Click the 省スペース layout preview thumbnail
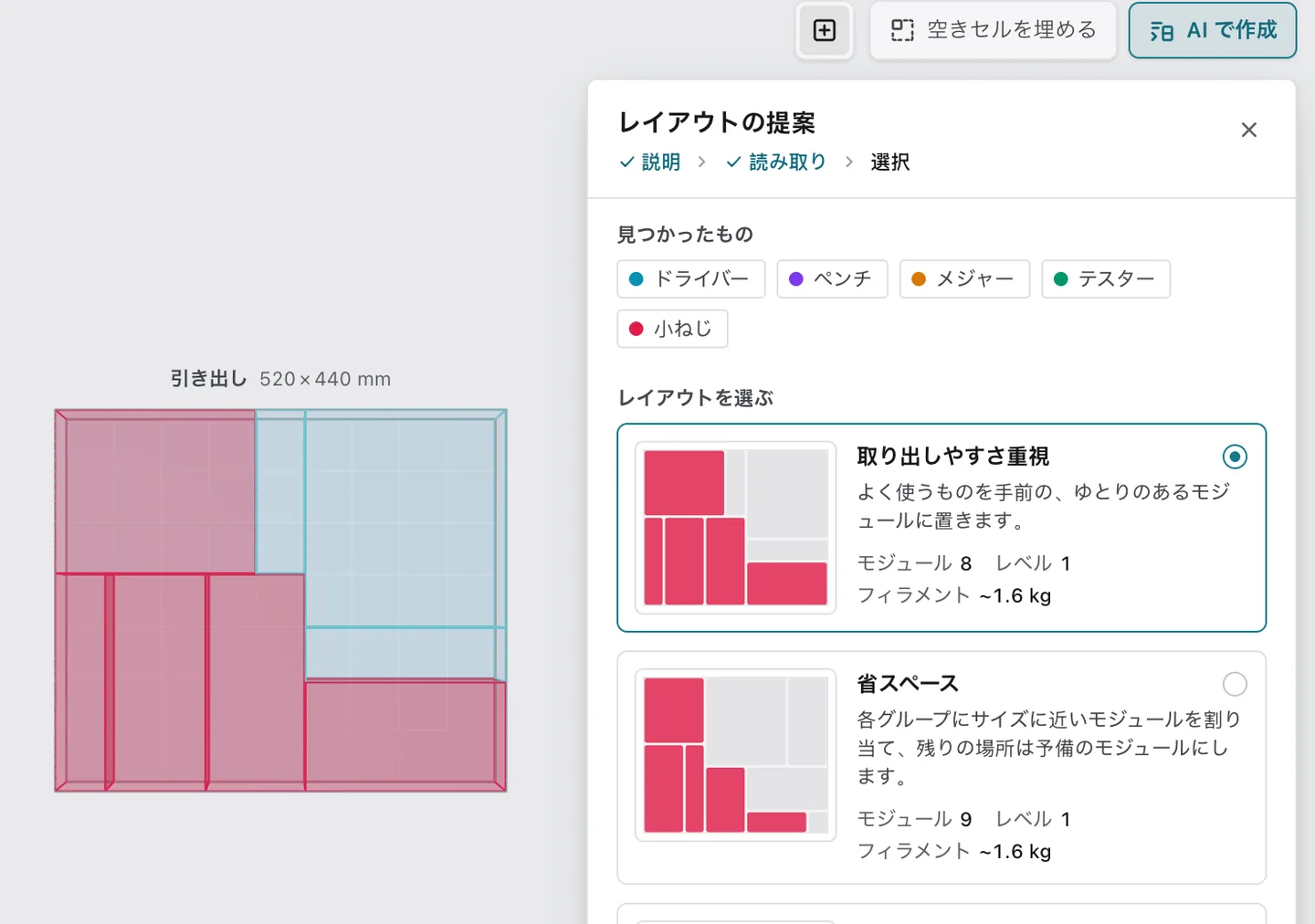 click(736, 755)
